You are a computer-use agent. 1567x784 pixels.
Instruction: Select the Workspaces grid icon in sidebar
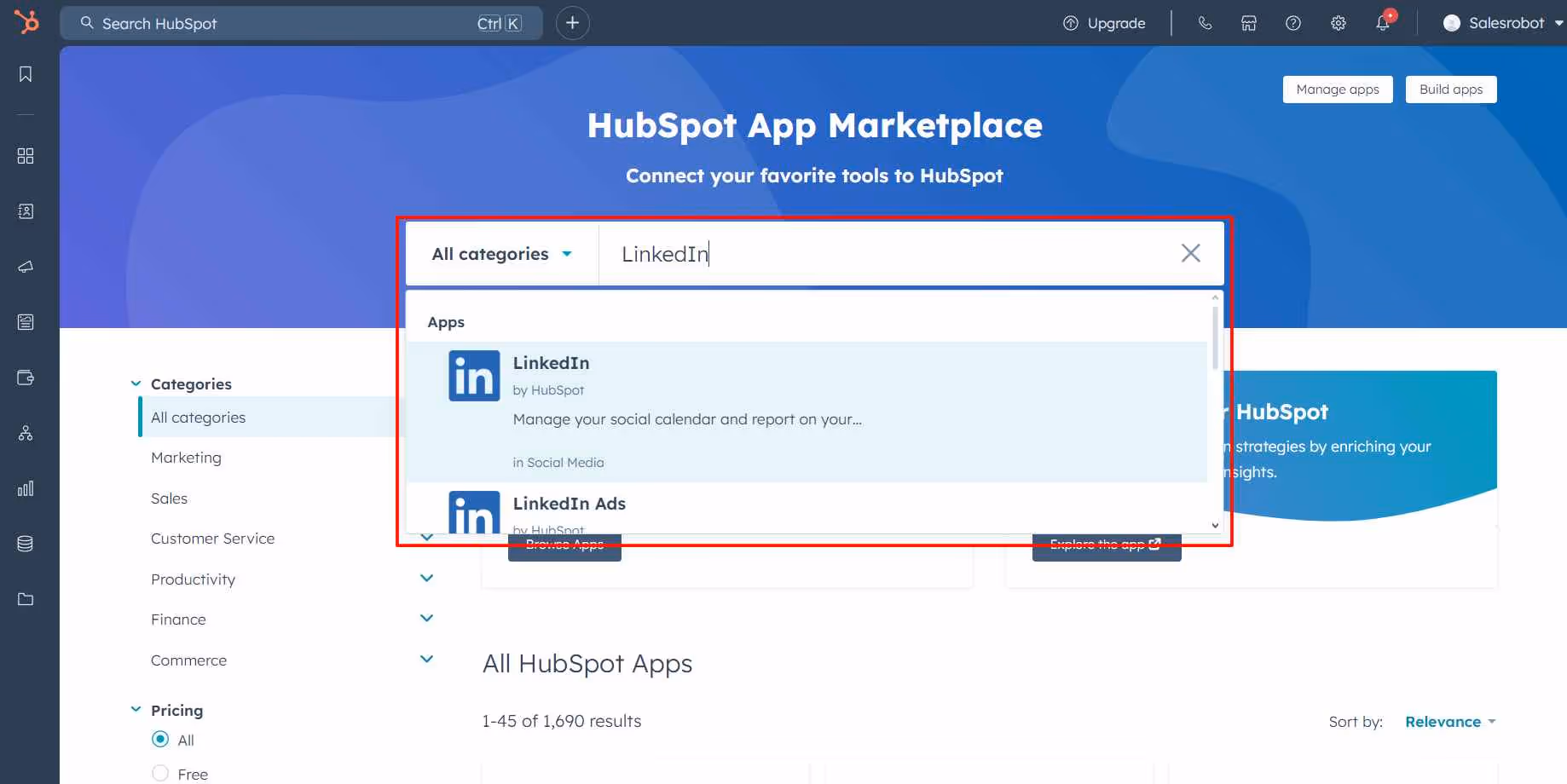click(x=25, y=156)
